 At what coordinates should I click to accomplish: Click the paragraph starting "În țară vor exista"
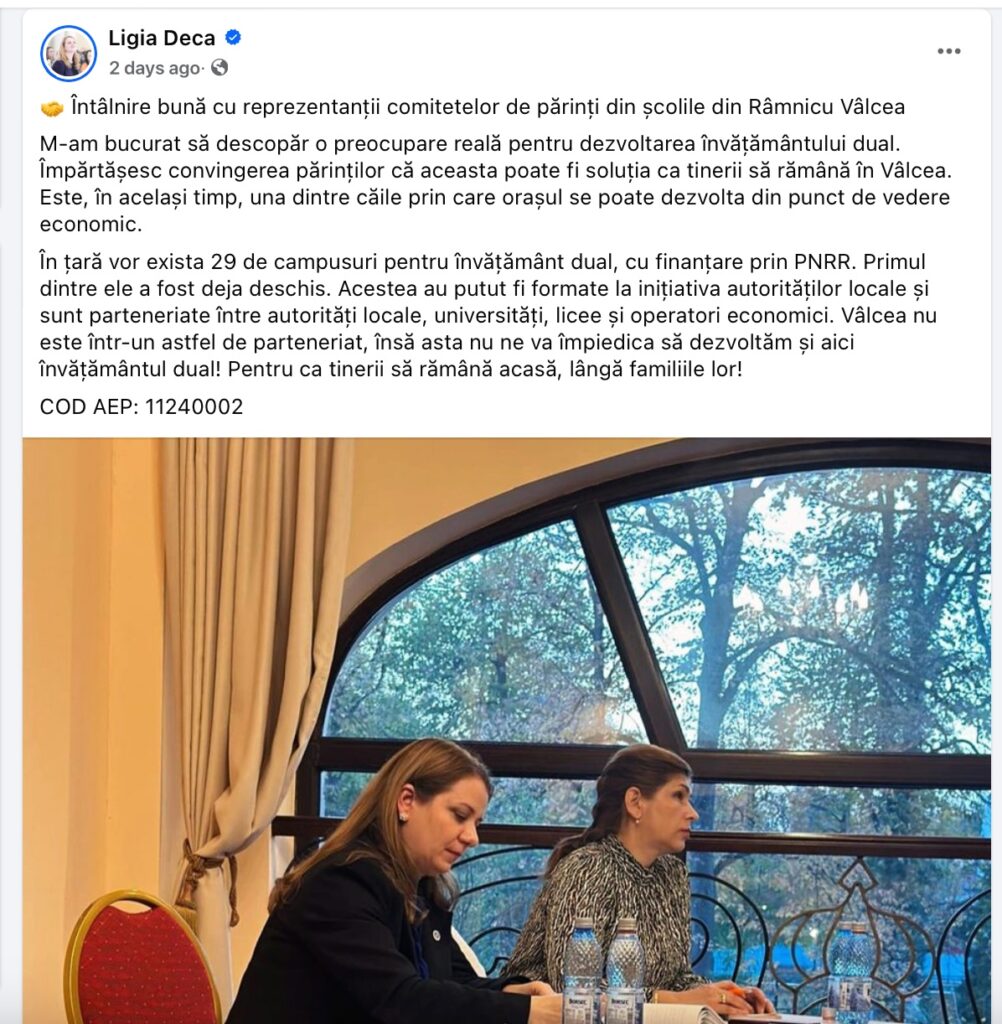click(x=489, y=315)
